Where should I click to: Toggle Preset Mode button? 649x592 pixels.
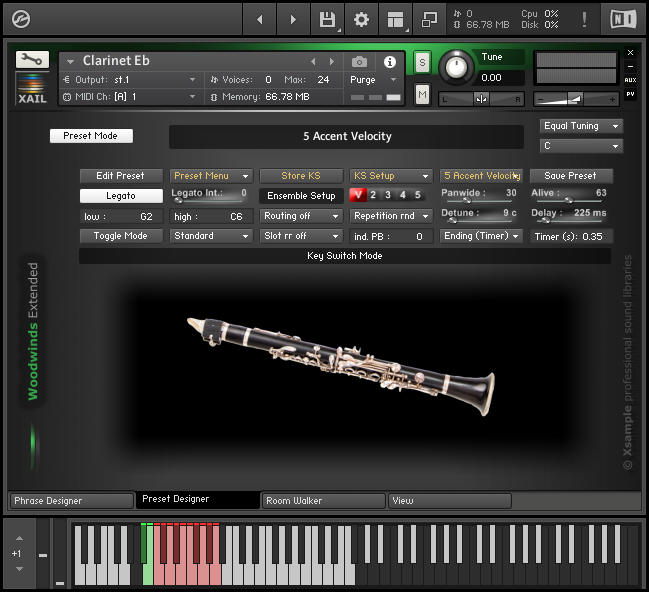coord(91,136)
